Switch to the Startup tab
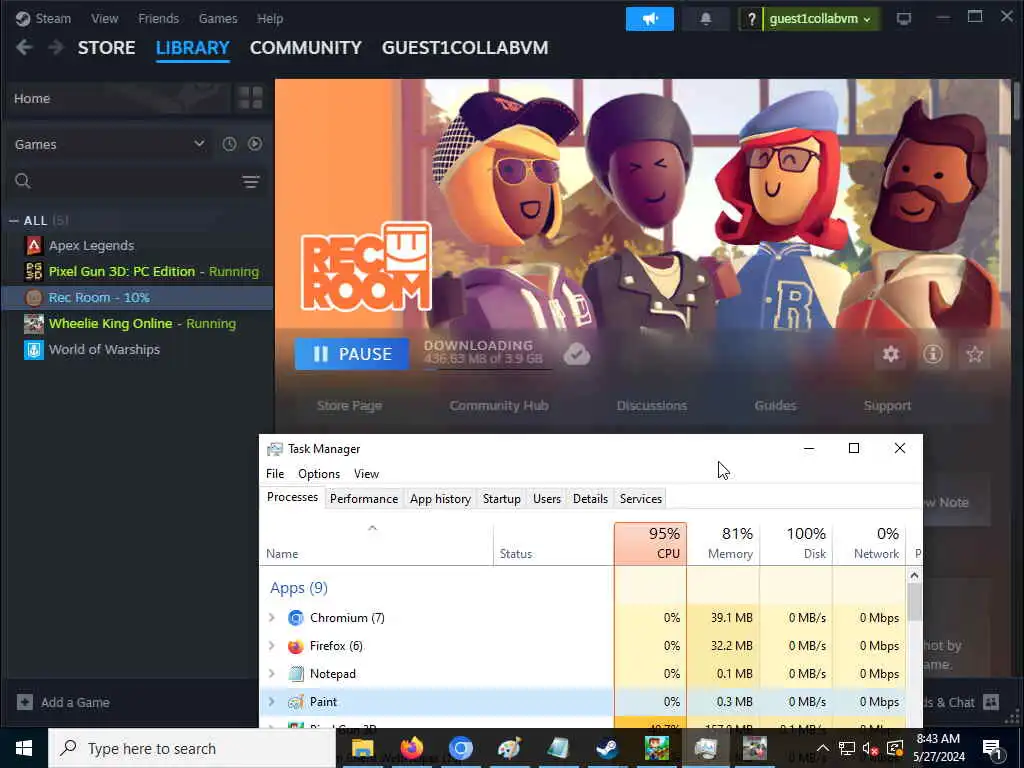The height and width of the screenshot is (768, 1024). tap(502, 498)
